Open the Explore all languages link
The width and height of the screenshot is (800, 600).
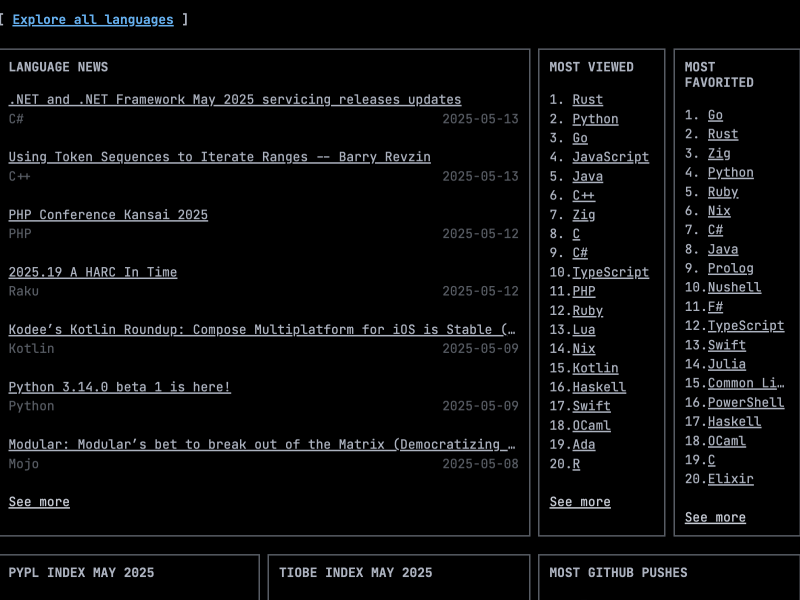(x=93, y=19)
